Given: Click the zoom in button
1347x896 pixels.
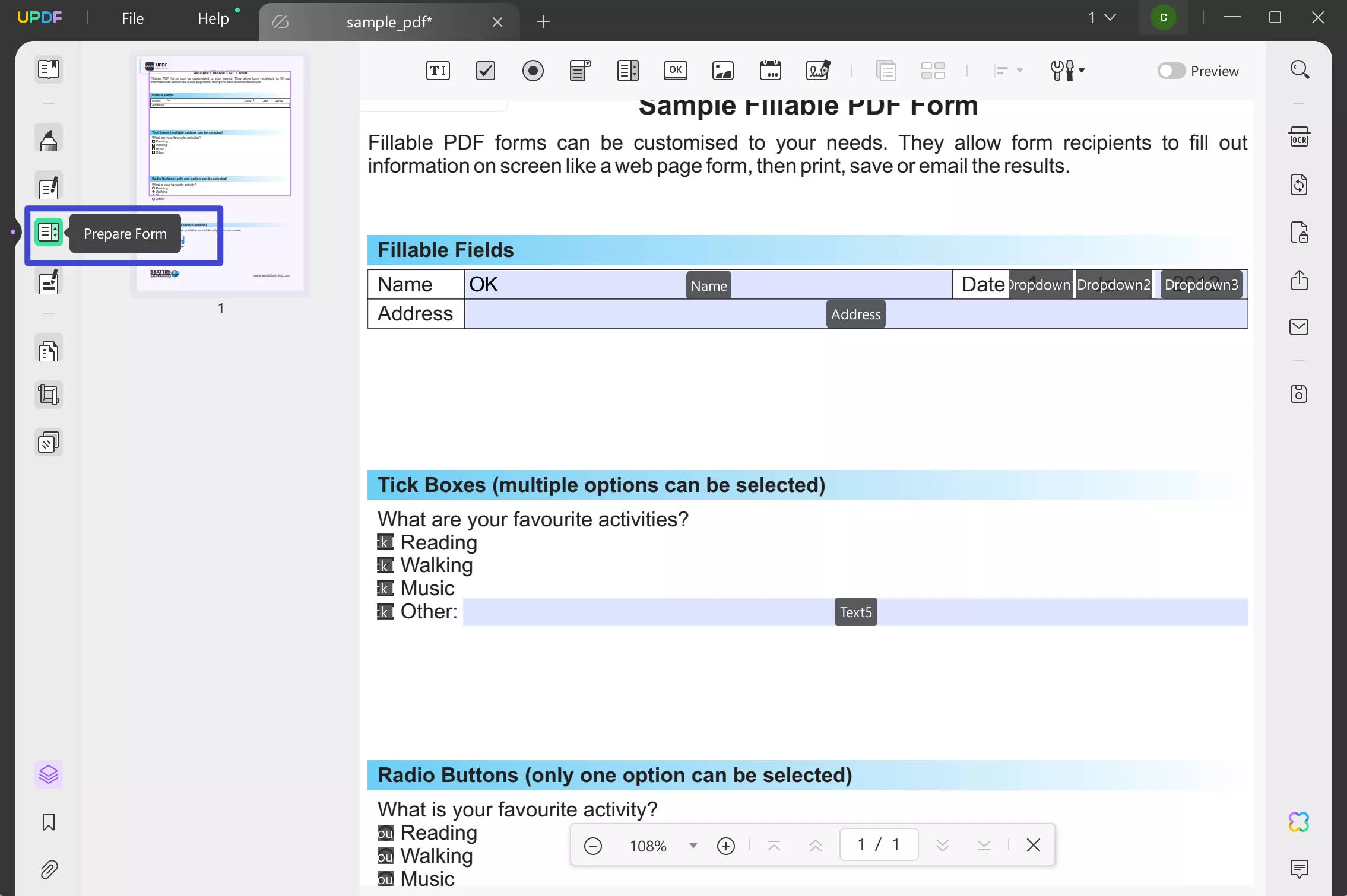Looking at the screenshot, I should [725, 845].
